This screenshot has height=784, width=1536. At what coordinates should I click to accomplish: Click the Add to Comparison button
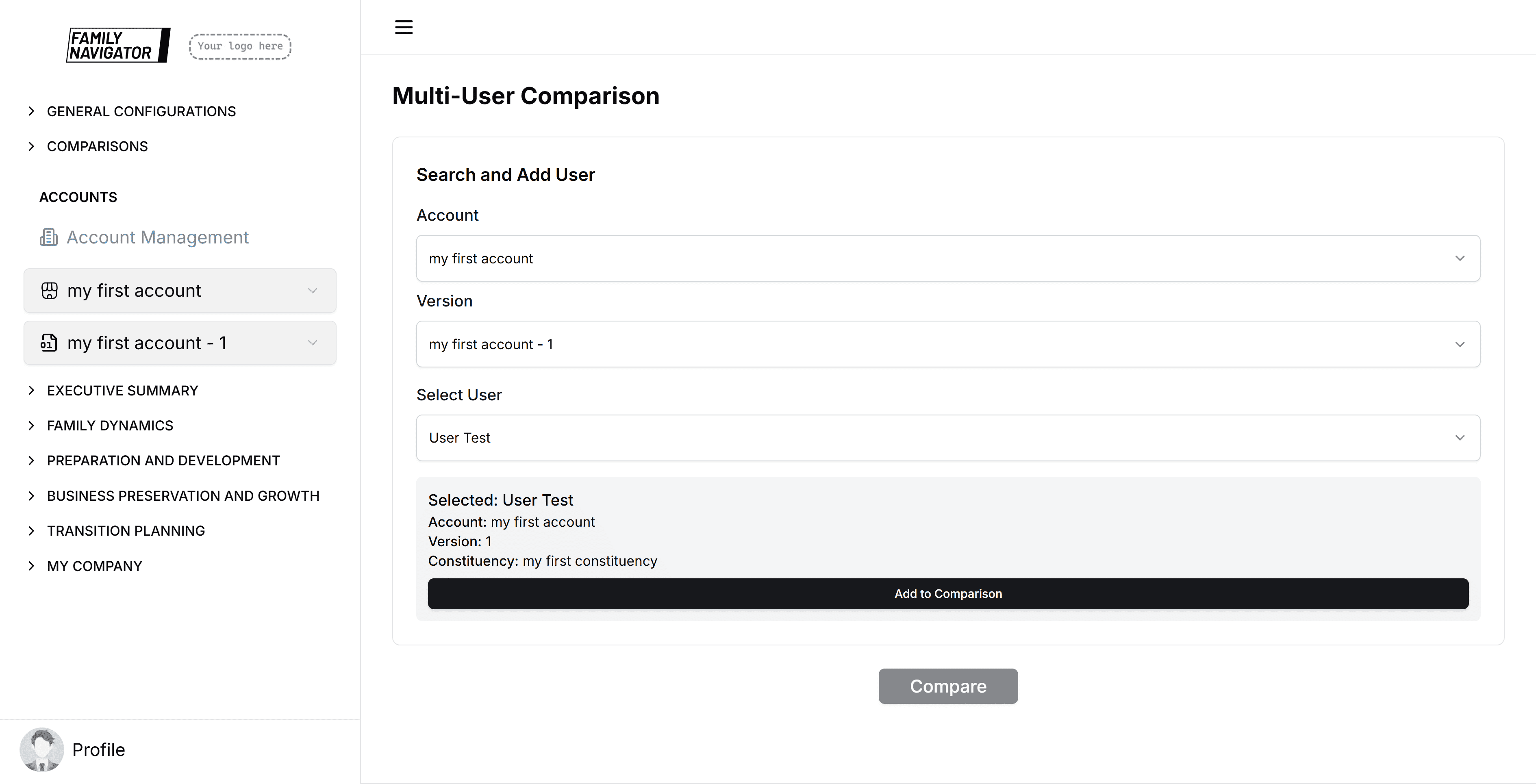947,593
